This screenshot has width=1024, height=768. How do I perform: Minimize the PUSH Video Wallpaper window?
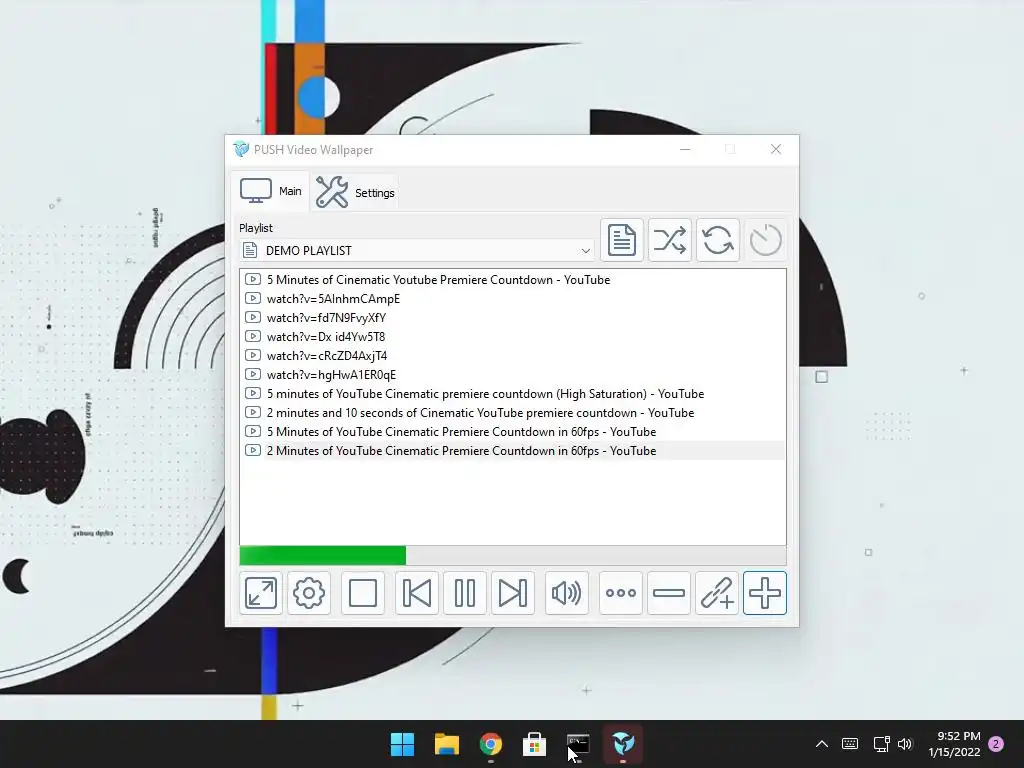[685, 150]
